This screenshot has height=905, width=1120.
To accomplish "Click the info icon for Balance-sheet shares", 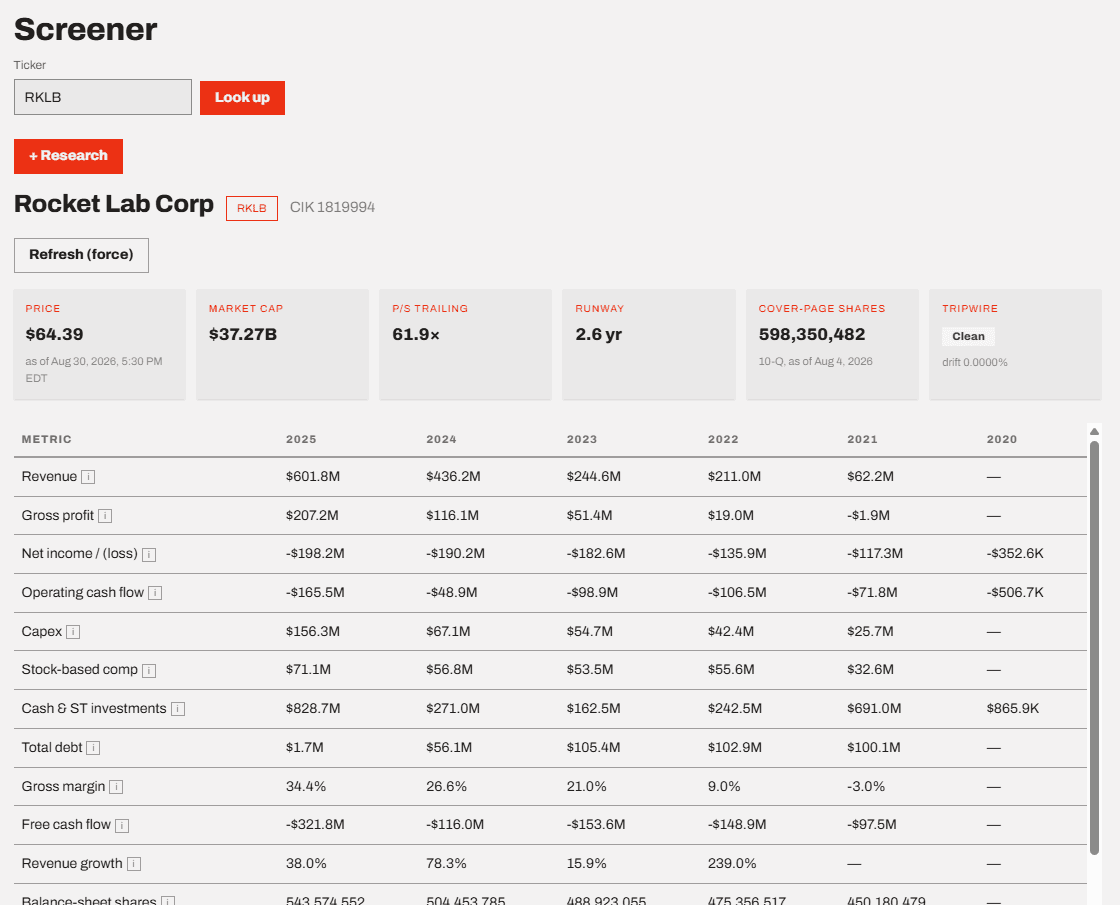I will (168, 901).
